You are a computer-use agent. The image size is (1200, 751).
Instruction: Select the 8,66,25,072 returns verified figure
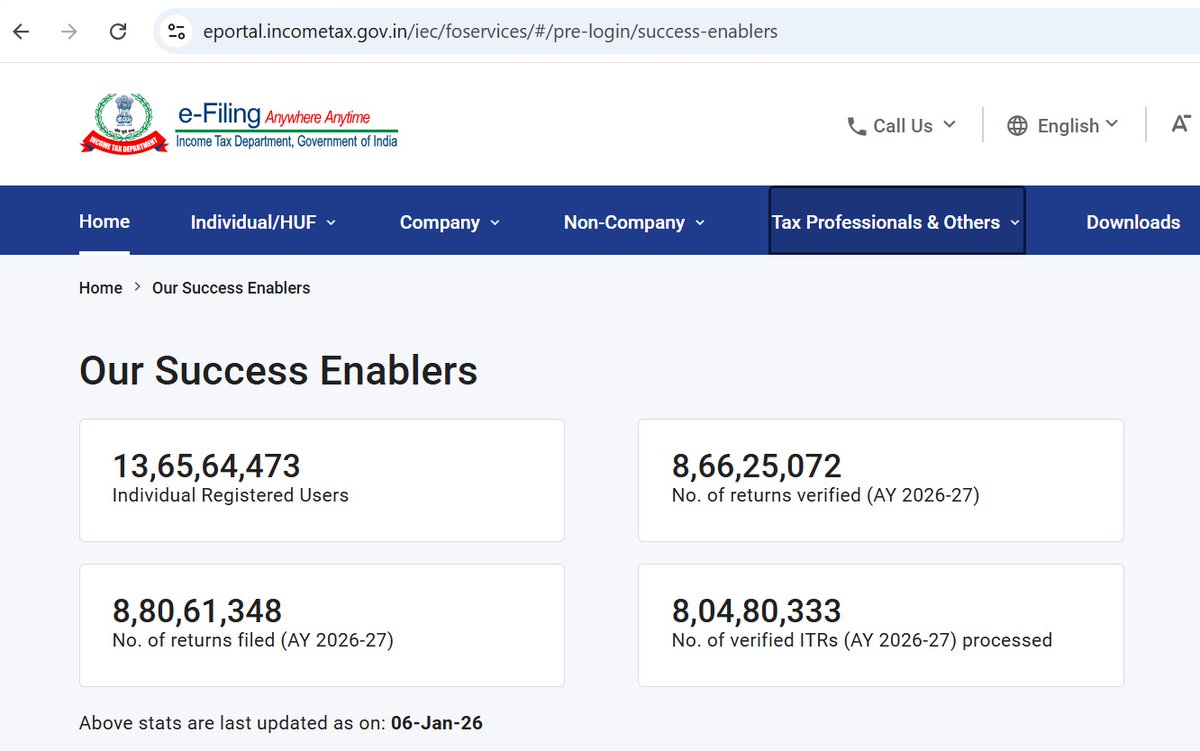757,466
